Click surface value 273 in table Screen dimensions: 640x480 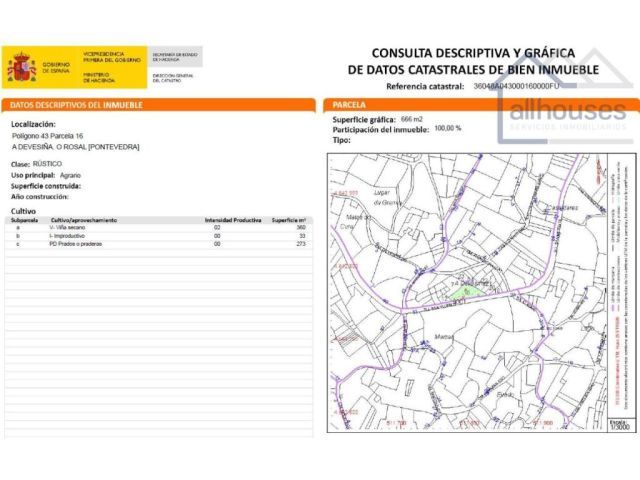301,244
